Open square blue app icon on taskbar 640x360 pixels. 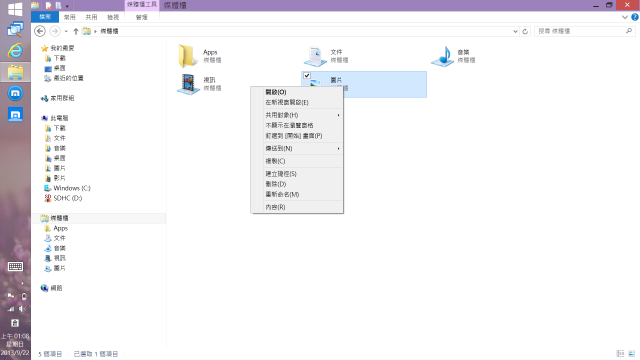(15, 115)
